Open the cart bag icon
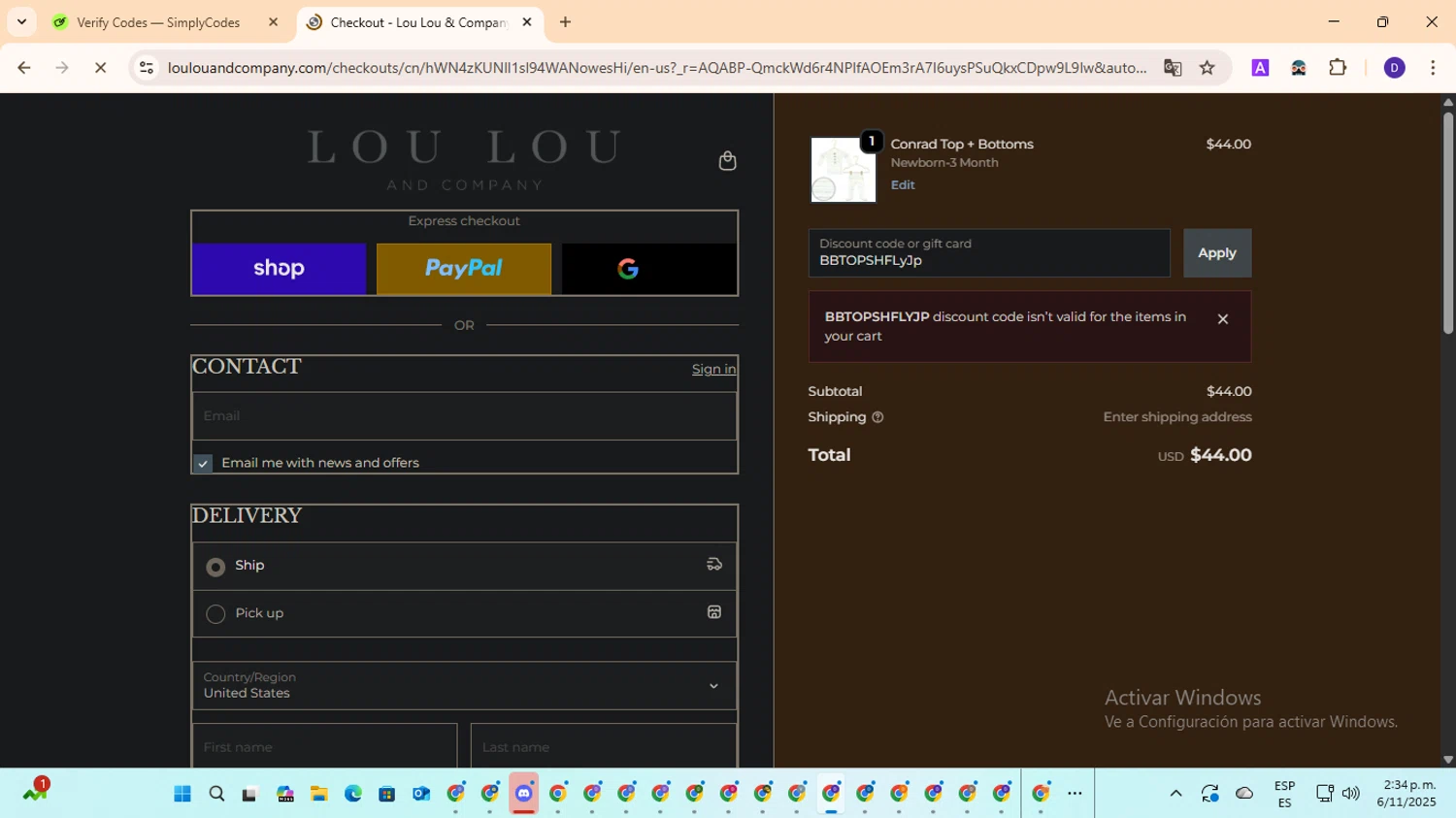Image resolution: width=1456 pixels, height=818 pixels. [x=727, y=161]
